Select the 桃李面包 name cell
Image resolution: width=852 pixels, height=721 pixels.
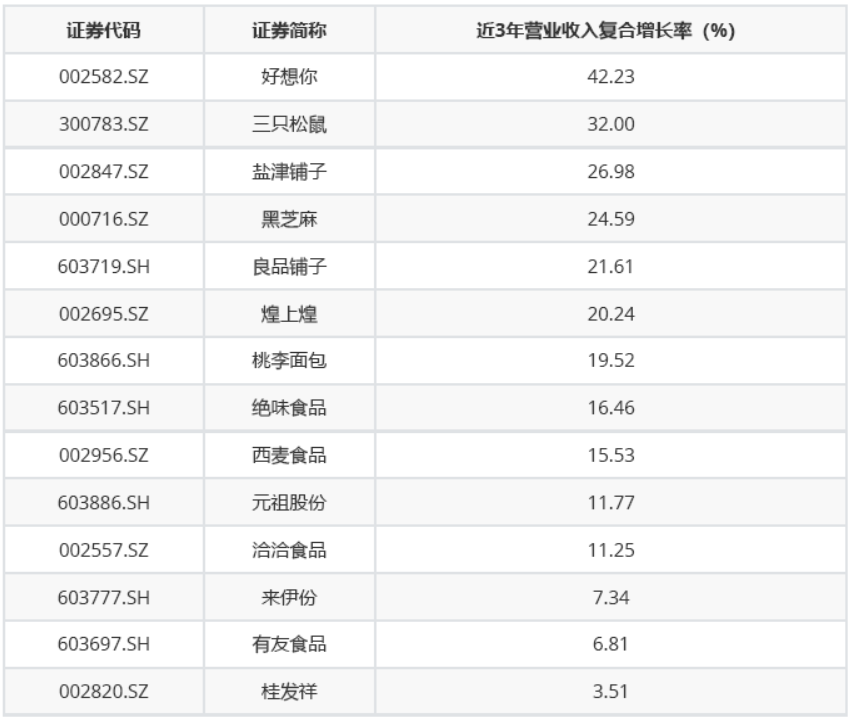click(289, 360)
